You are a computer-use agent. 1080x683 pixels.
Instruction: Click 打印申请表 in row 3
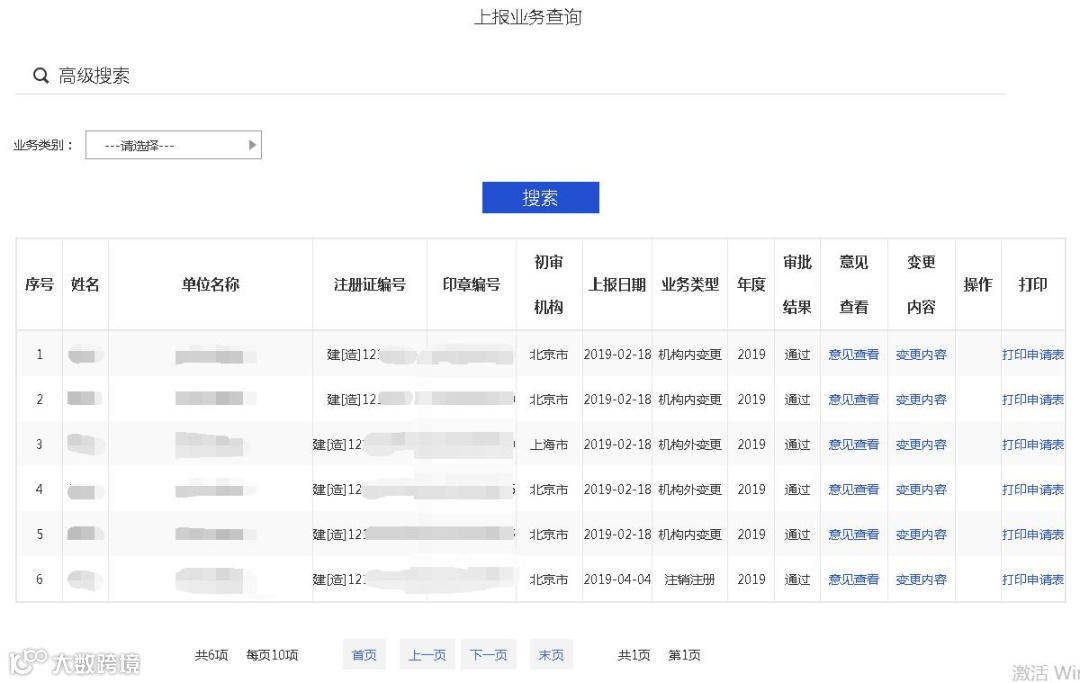click(x=1033, y=445)
